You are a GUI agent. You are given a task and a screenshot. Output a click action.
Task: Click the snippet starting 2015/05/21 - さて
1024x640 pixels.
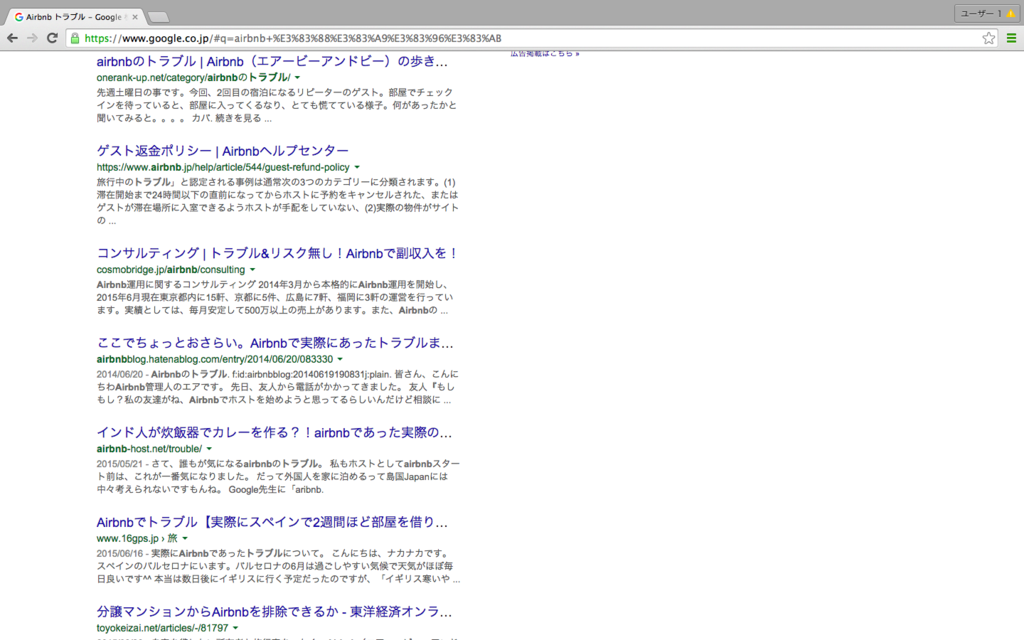click(x=278, y=476)
